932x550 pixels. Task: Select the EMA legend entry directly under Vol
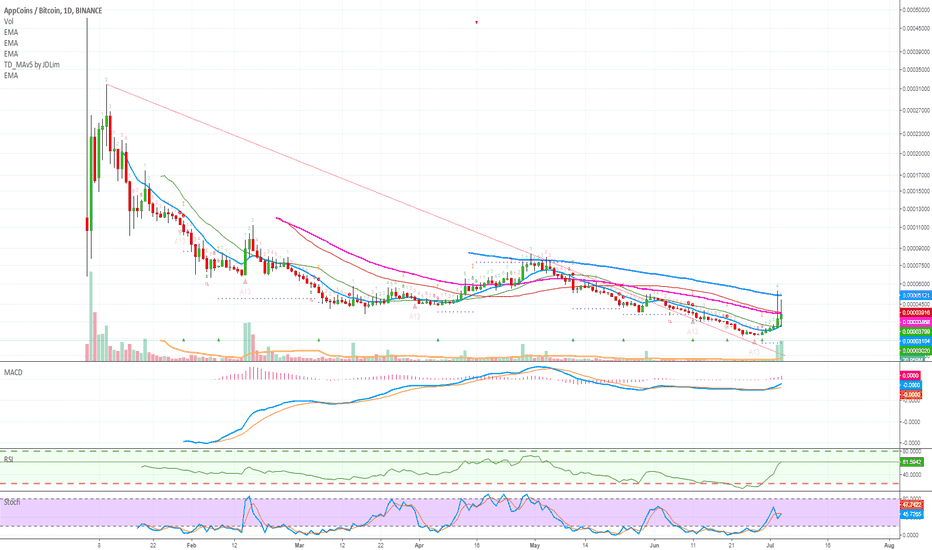11,32
